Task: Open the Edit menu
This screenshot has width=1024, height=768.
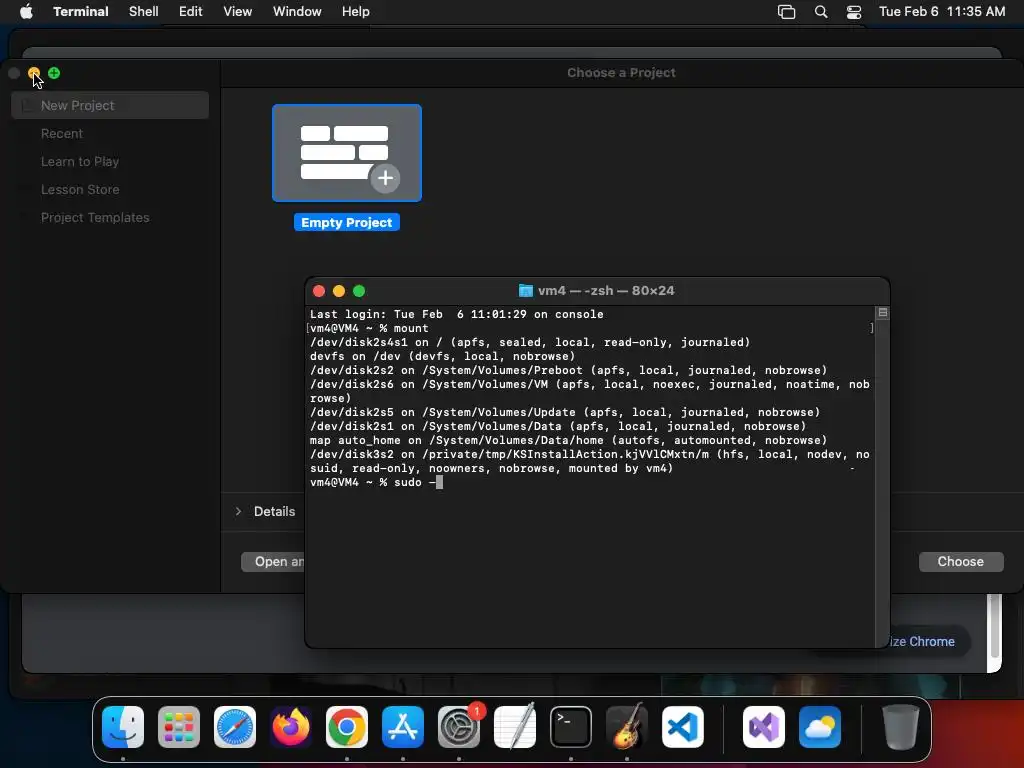Action: 191,11
